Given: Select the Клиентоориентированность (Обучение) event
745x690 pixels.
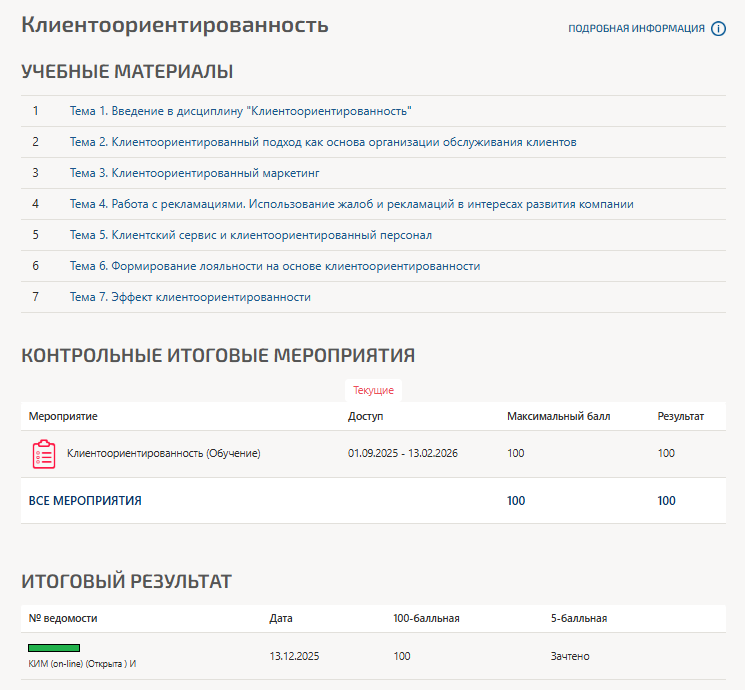Looking at the screenshot, I should click(163, 454).
